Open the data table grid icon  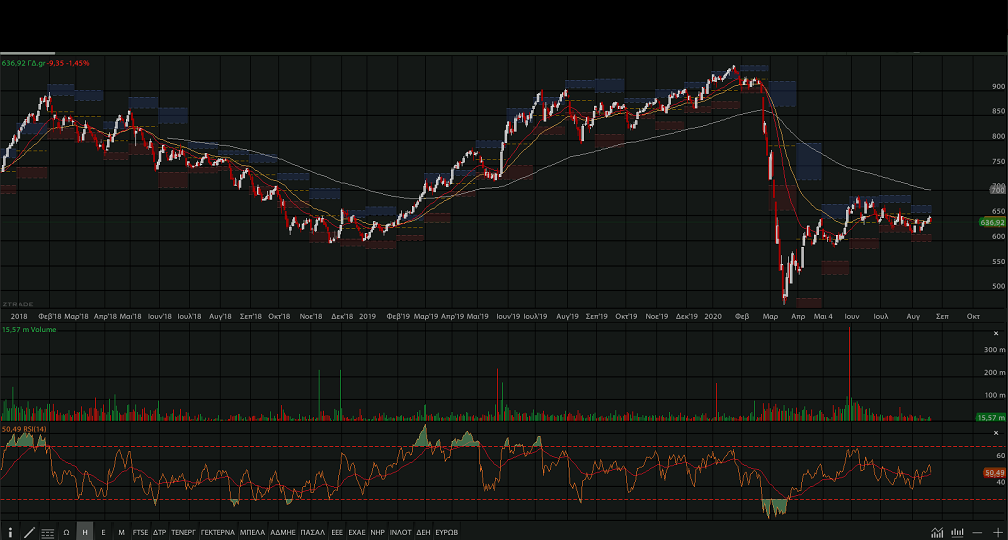tap(48, 532)
